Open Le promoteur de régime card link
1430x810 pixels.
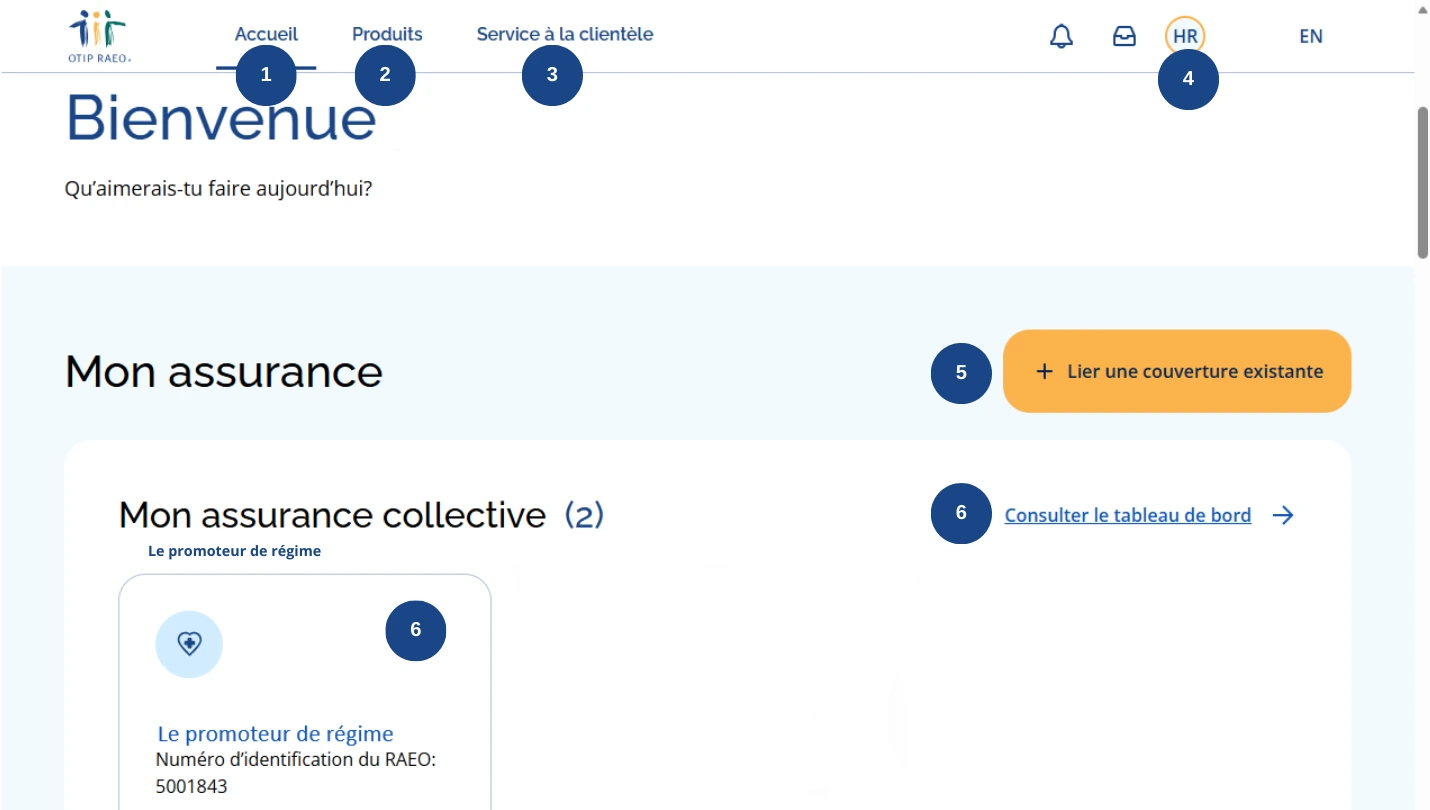point(276,734)
